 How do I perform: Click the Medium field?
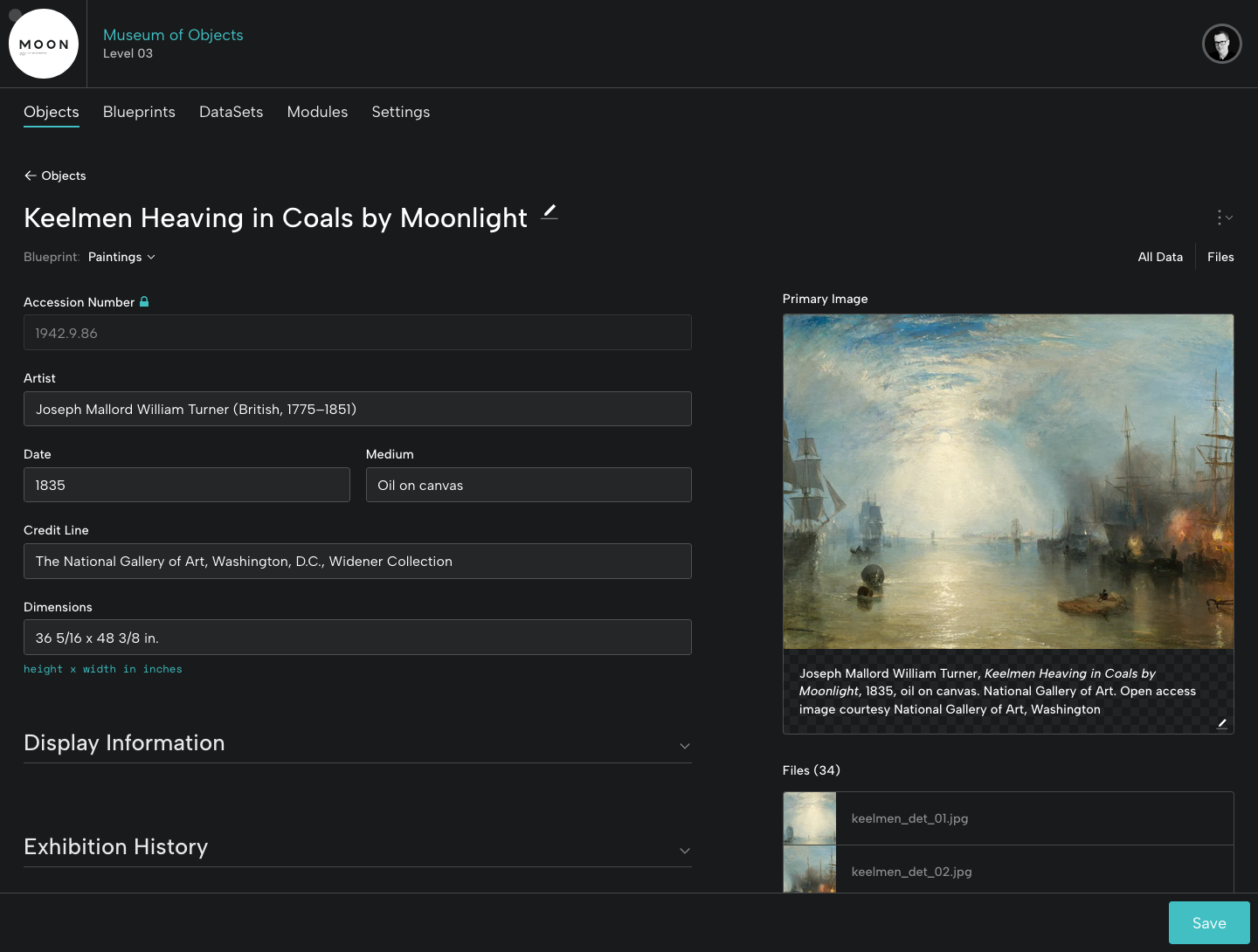point(529,485)
